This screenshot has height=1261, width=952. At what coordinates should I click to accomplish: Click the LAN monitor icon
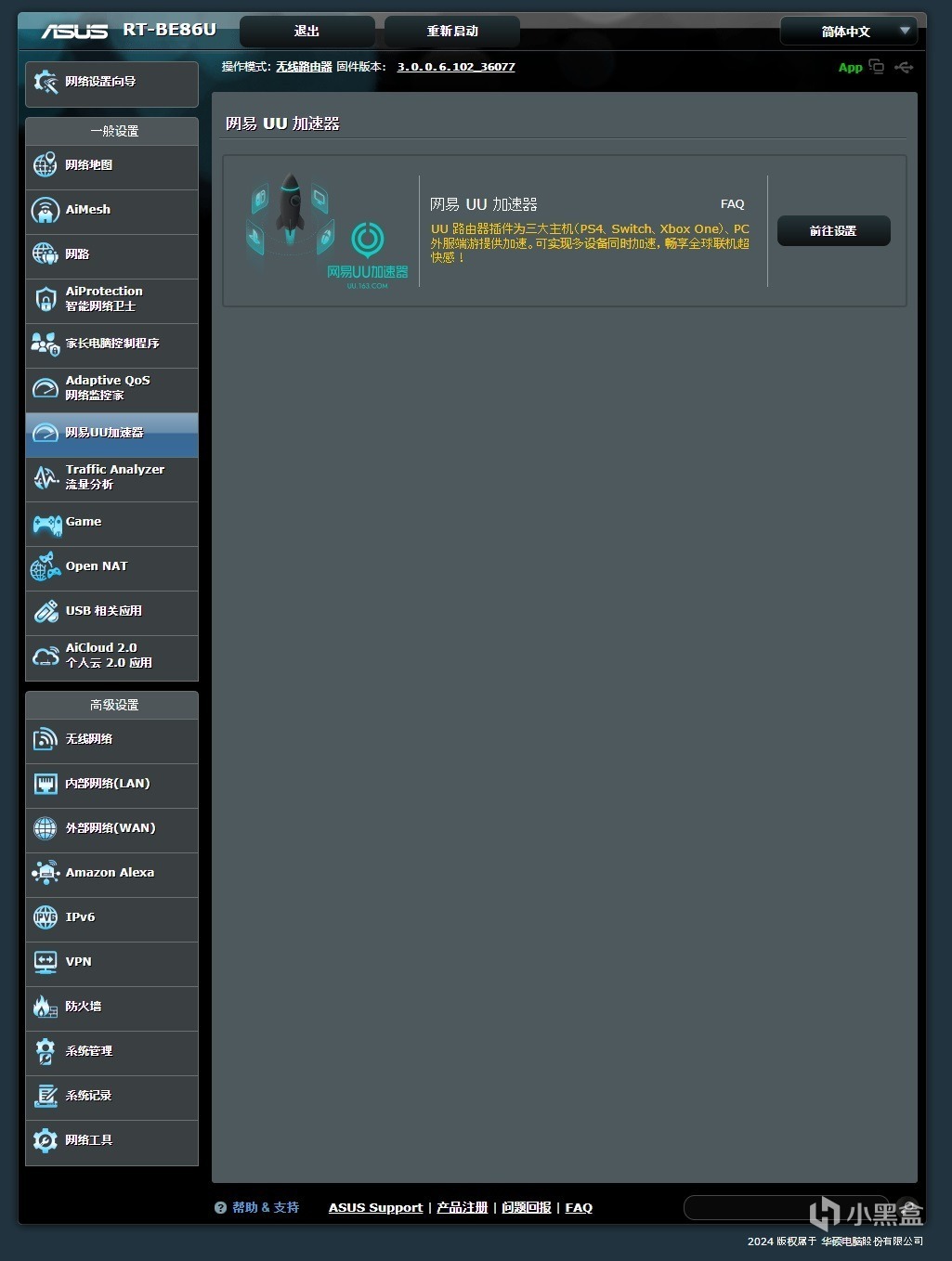(x=46, y=784)
